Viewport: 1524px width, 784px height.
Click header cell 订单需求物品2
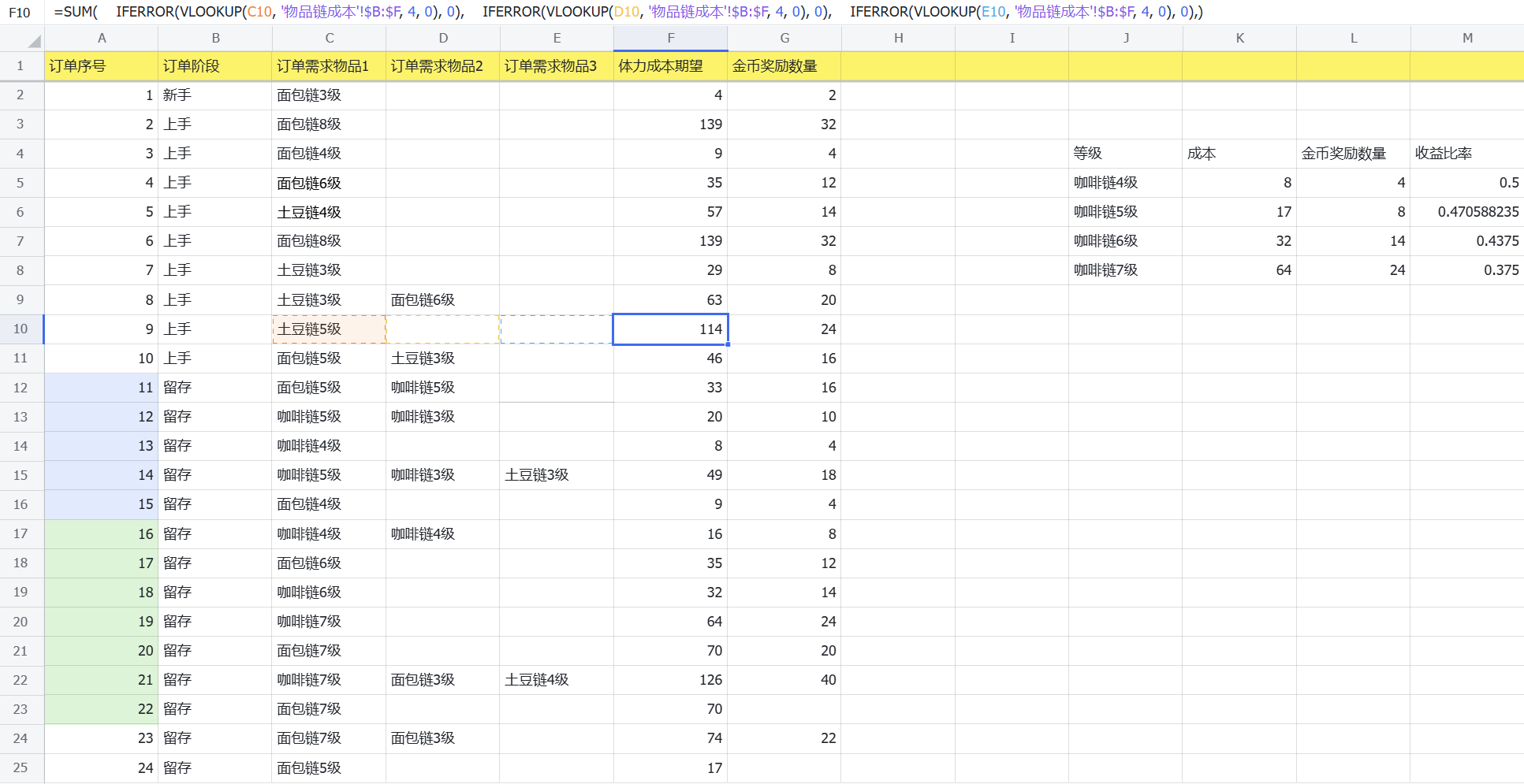(443, 66)
